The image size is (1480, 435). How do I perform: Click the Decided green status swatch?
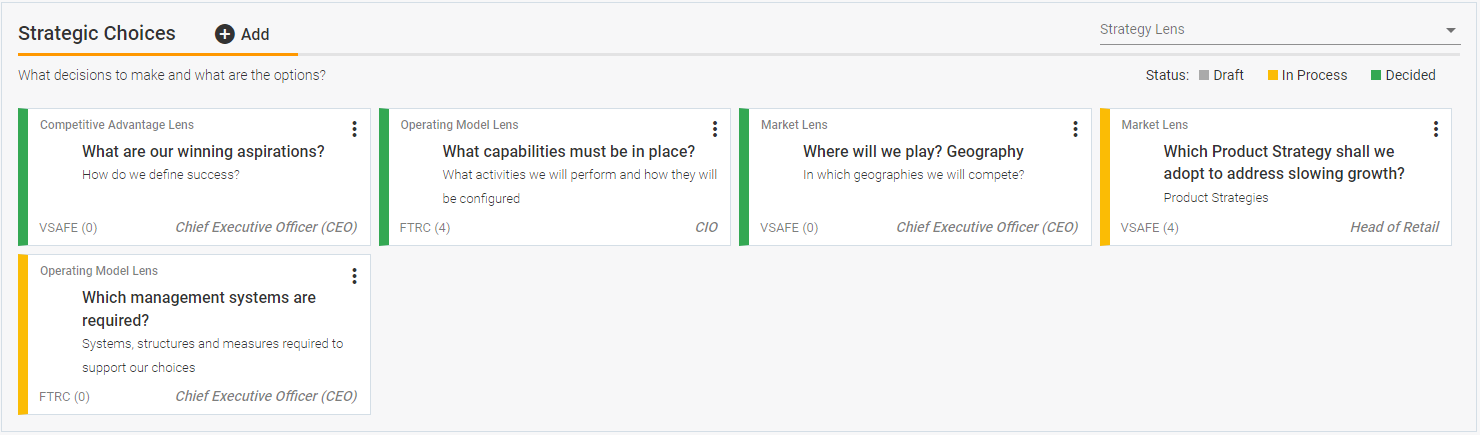[x=1376, y=75]
